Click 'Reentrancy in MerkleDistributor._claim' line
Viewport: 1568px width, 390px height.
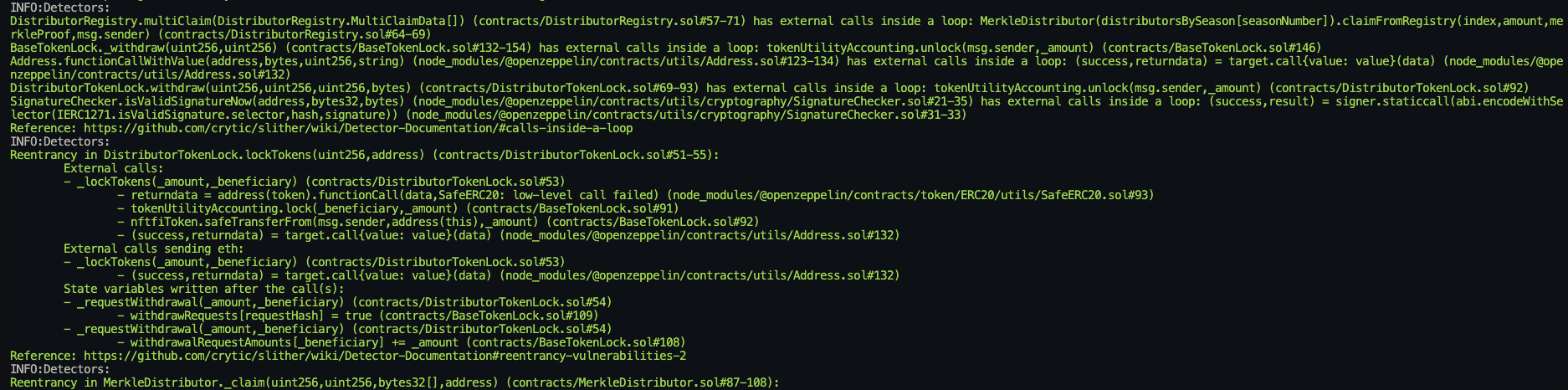click(x=395, y=382)
